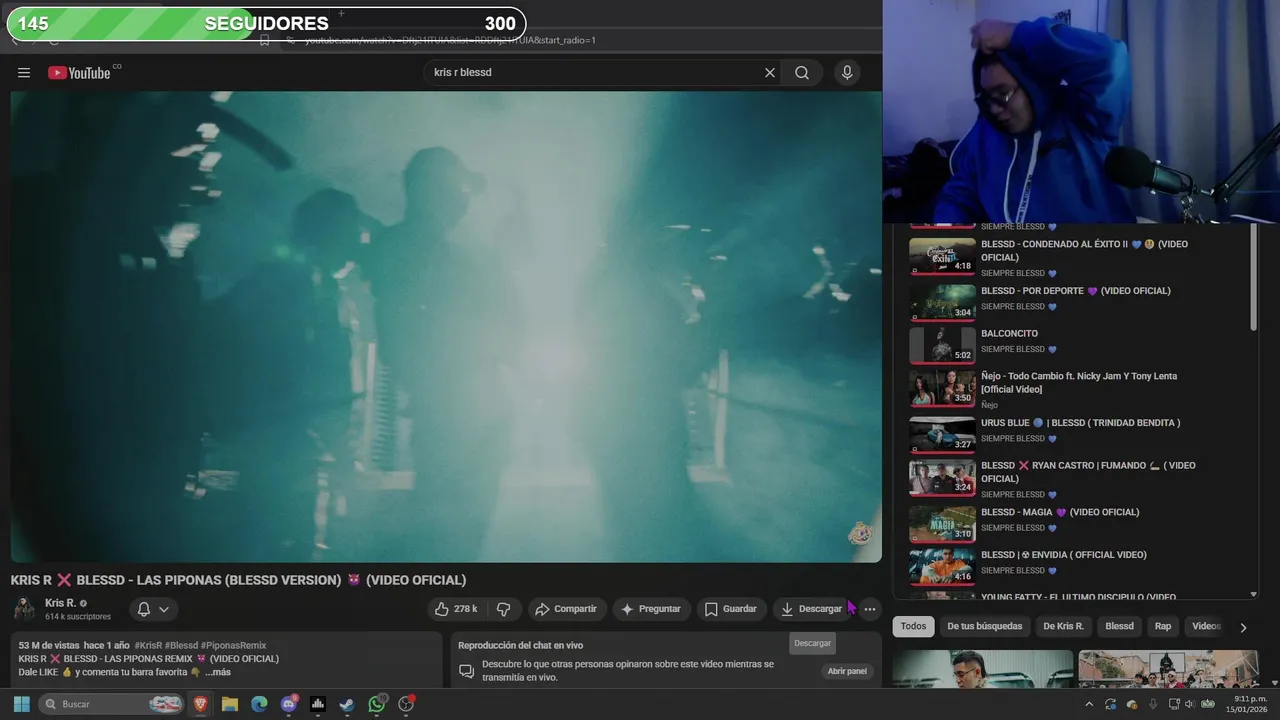Like the video with the thumbs-up 278 k

point(457,608)
